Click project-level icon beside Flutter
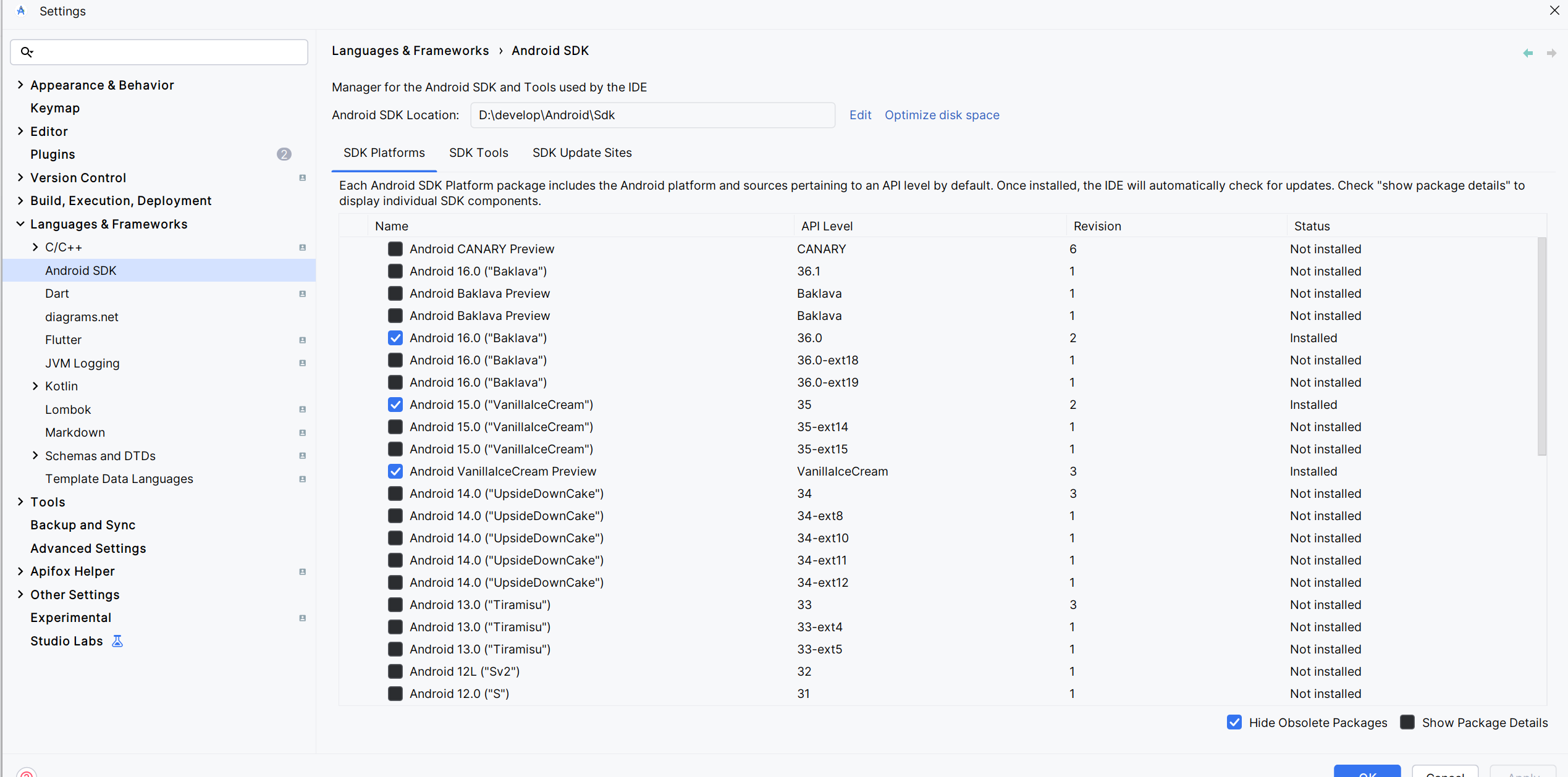The image size is (1568, 777). (302, 340)
